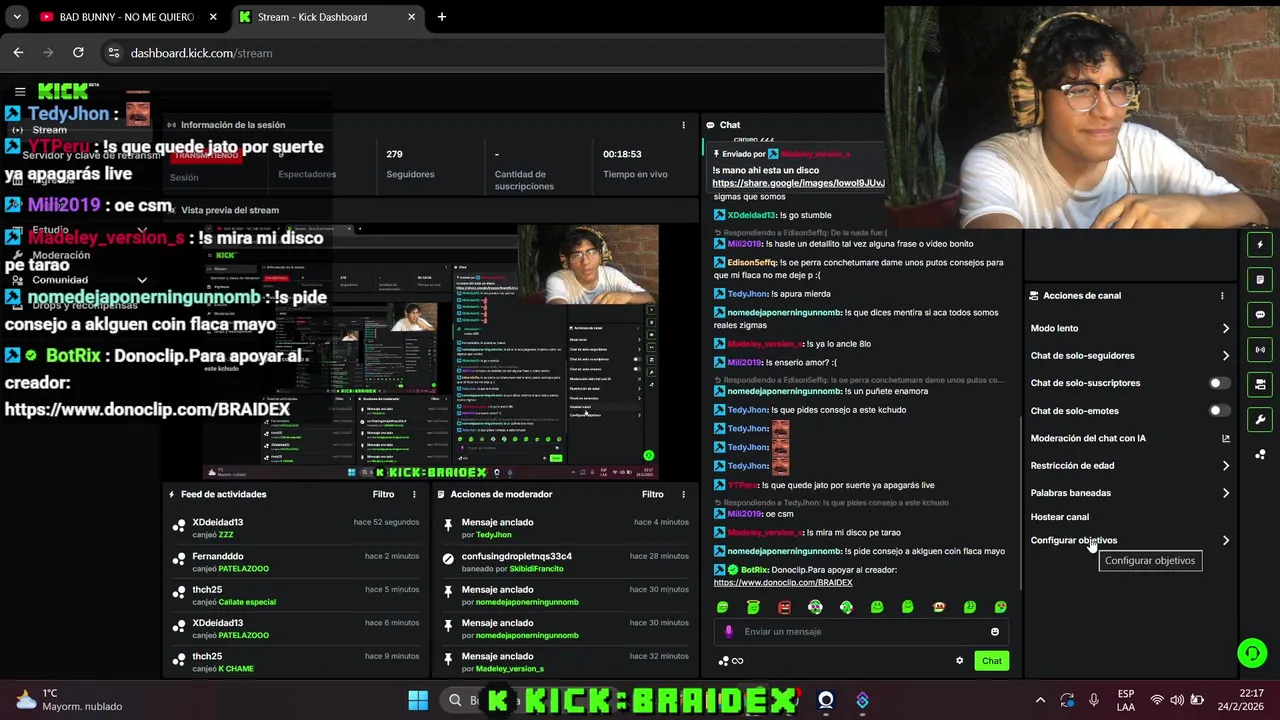The image size is (1280, 720).
Task: Open the weather widget in taskbar
Action: coord(68,700)
